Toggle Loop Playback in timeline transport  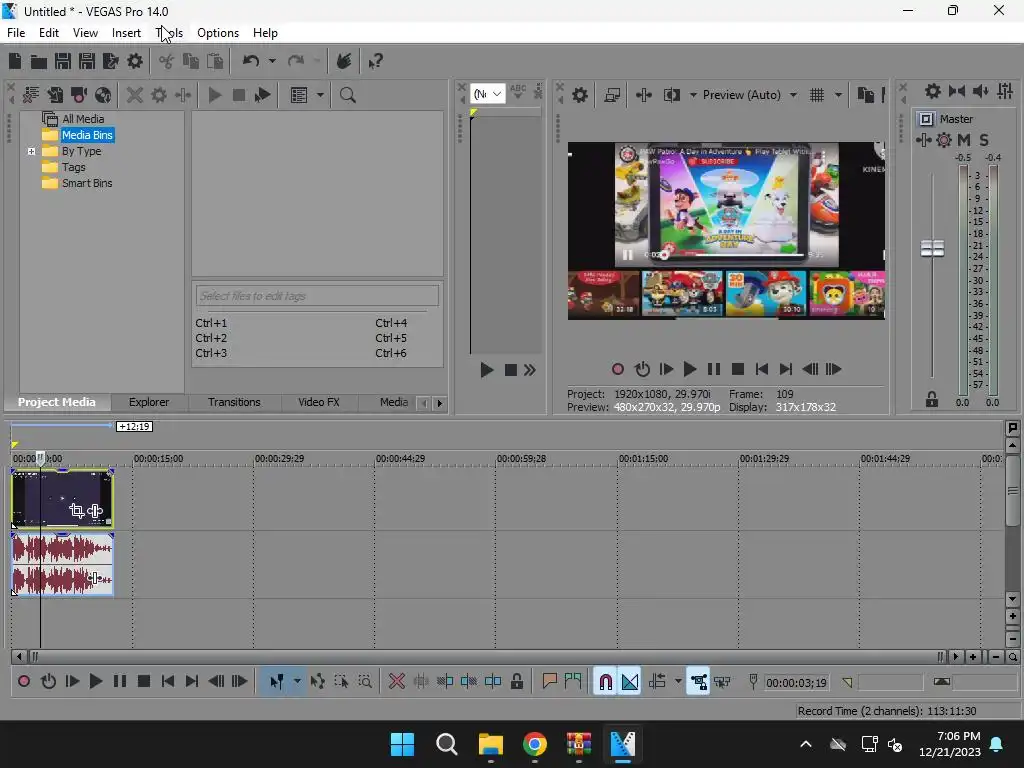[48, 682]
